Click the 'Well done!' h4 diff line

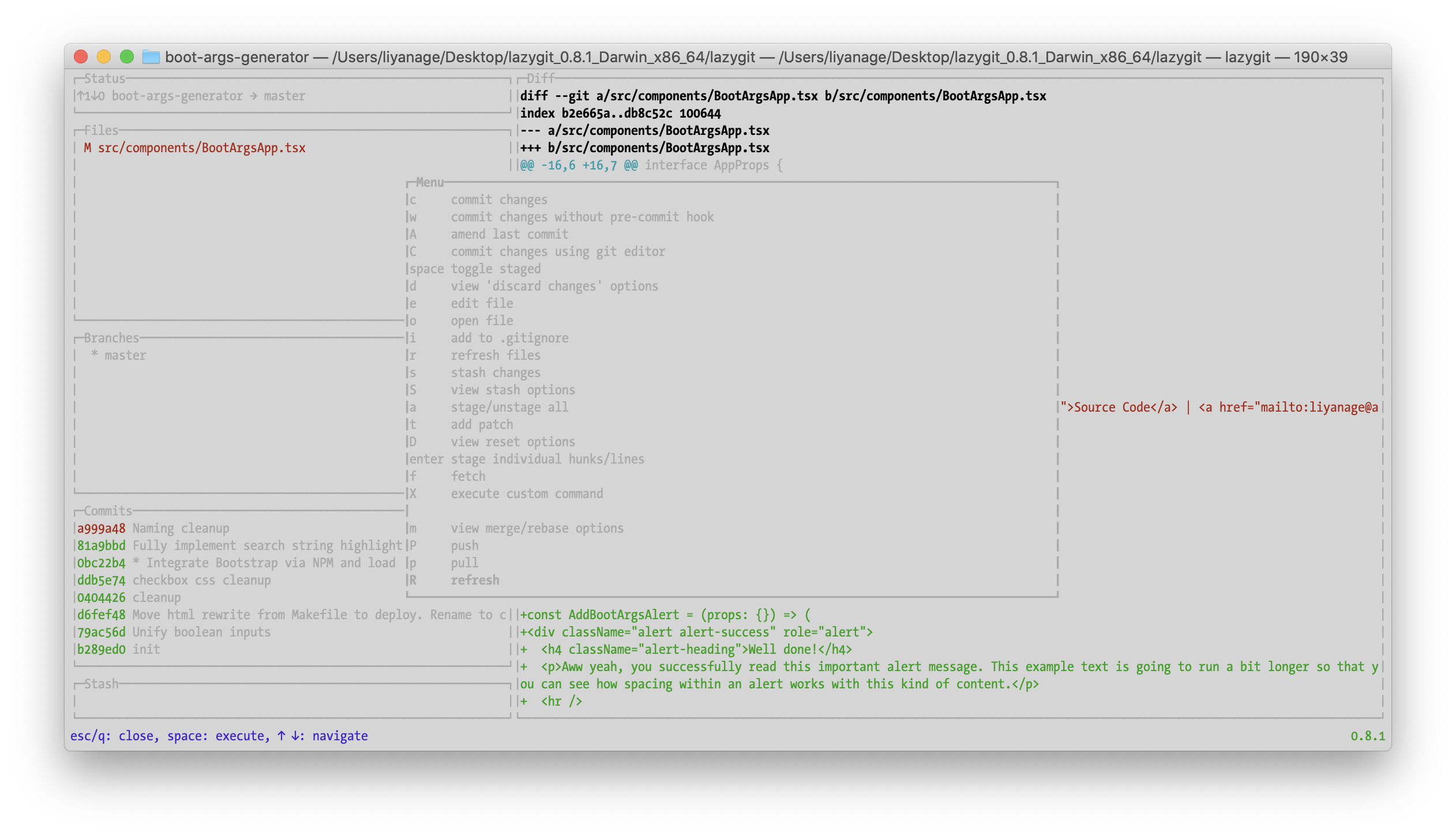[686, 649]
